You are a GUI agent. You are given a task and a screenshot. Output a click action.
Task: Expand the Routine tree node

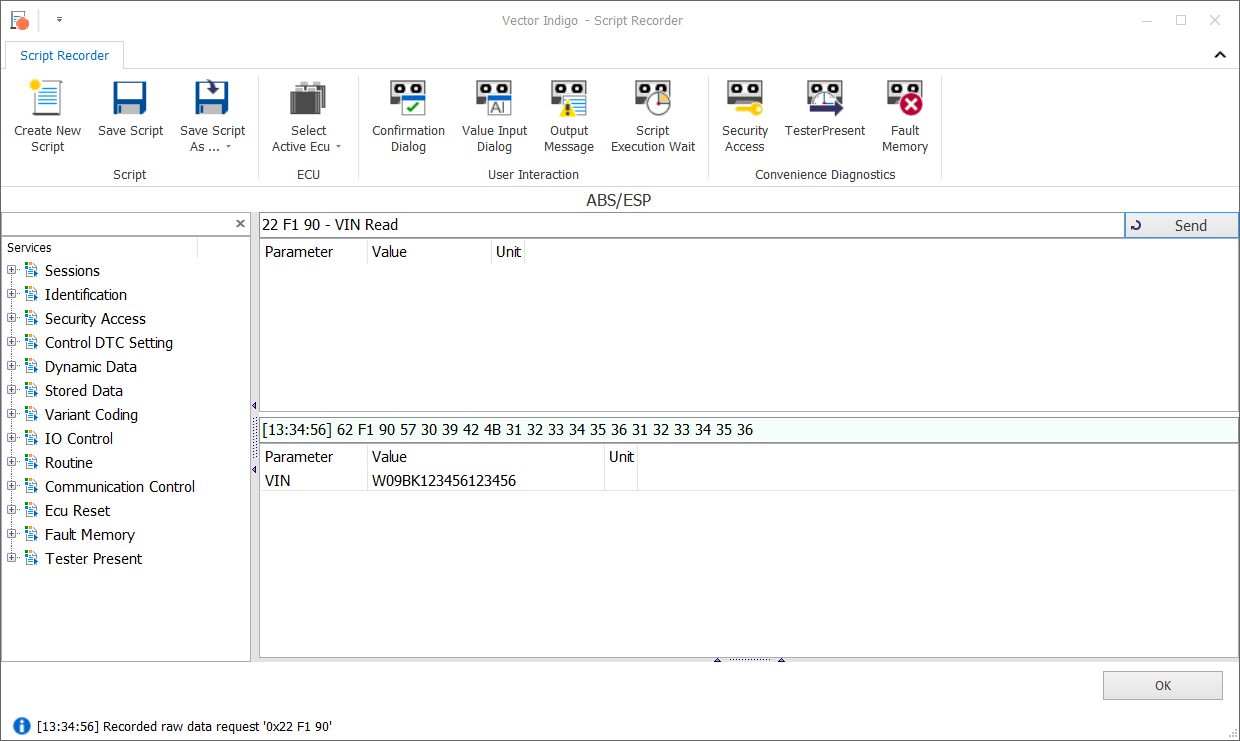click(12, 462)
